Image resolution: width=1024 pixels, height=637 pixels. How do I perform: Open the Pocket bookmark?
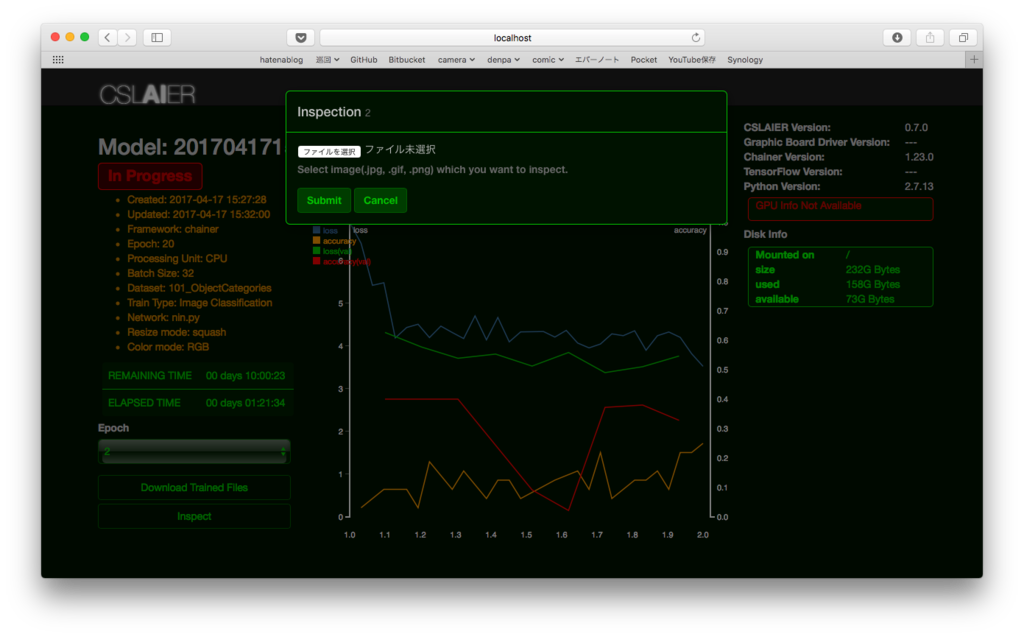[x=643, y=59]
